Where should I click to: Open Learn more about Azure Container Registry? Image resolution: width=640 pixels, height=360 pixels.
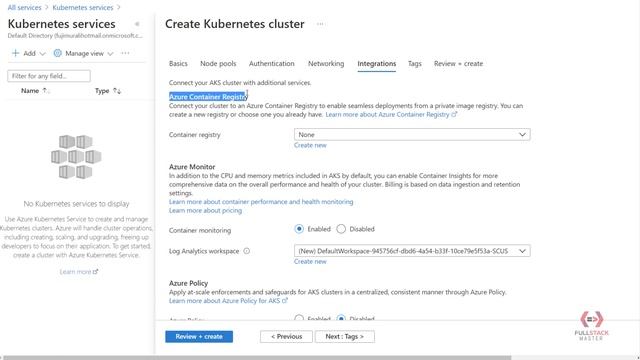tap(391, 115)
